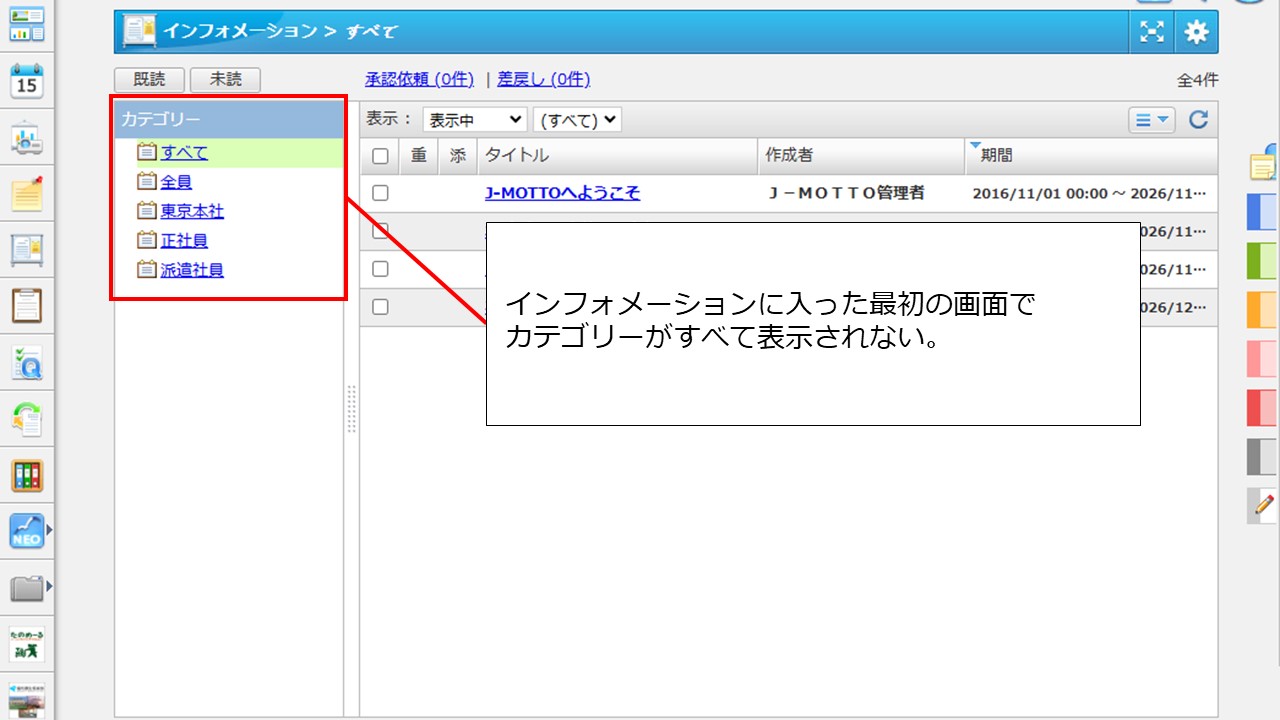This screenshot has height=720, width=1280.
Task: Open the (すべて) filter dropdown
Action: [x=577, y=120]
